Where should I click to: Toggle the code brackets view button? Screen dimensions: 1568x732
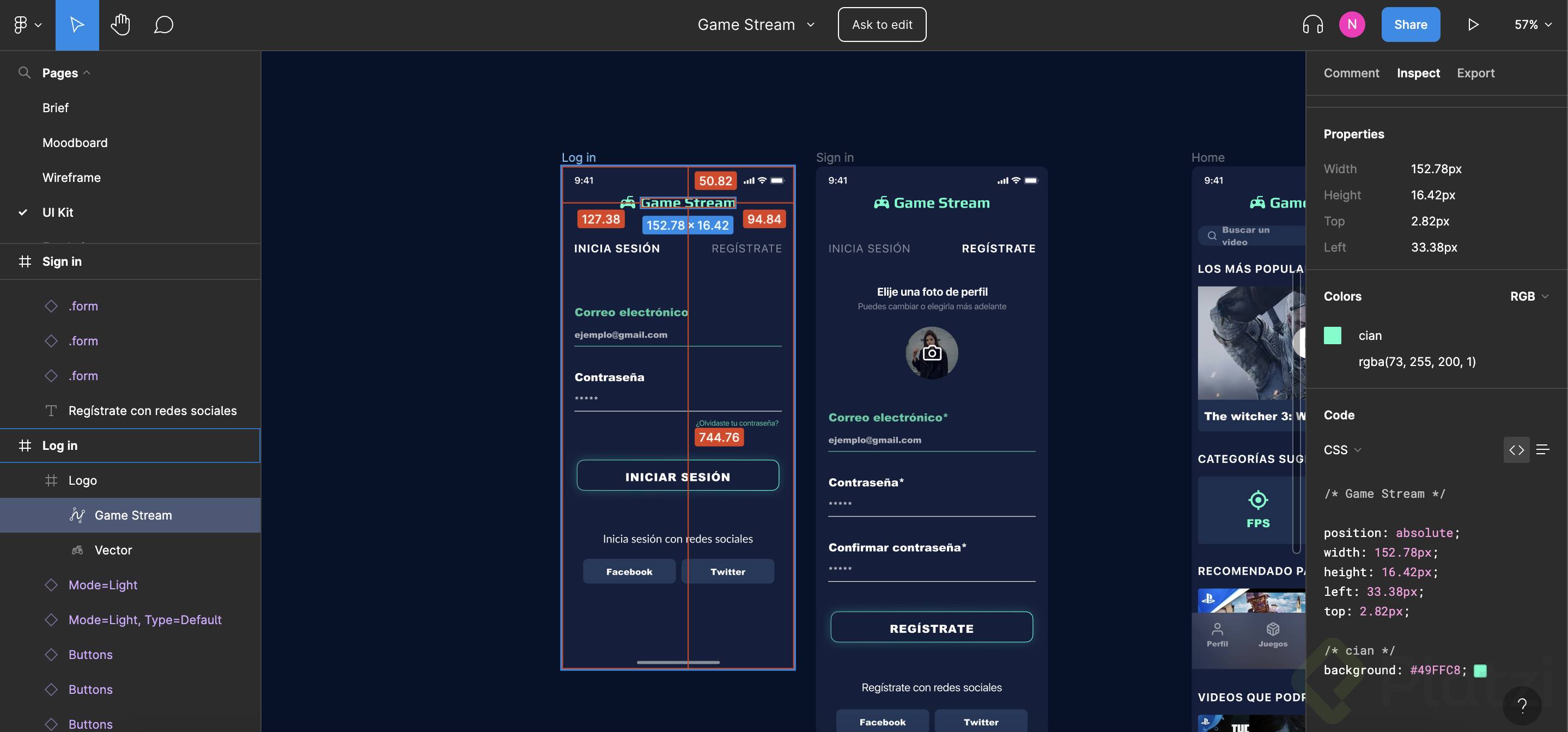pos(1516,450)
